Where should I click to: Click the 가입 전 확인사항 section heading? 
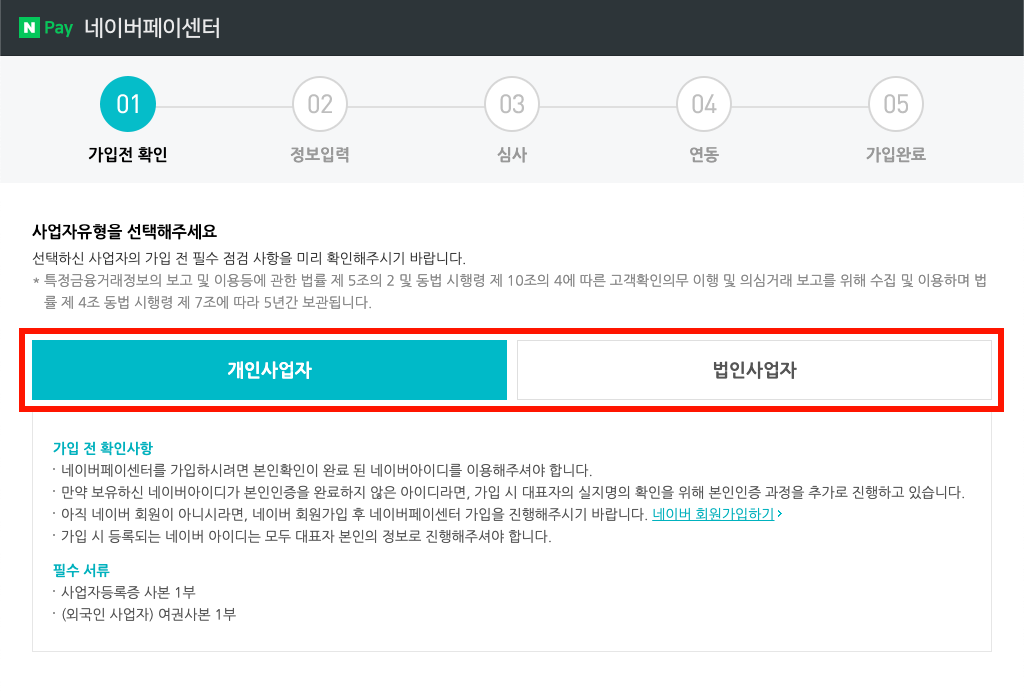(103, 449)
